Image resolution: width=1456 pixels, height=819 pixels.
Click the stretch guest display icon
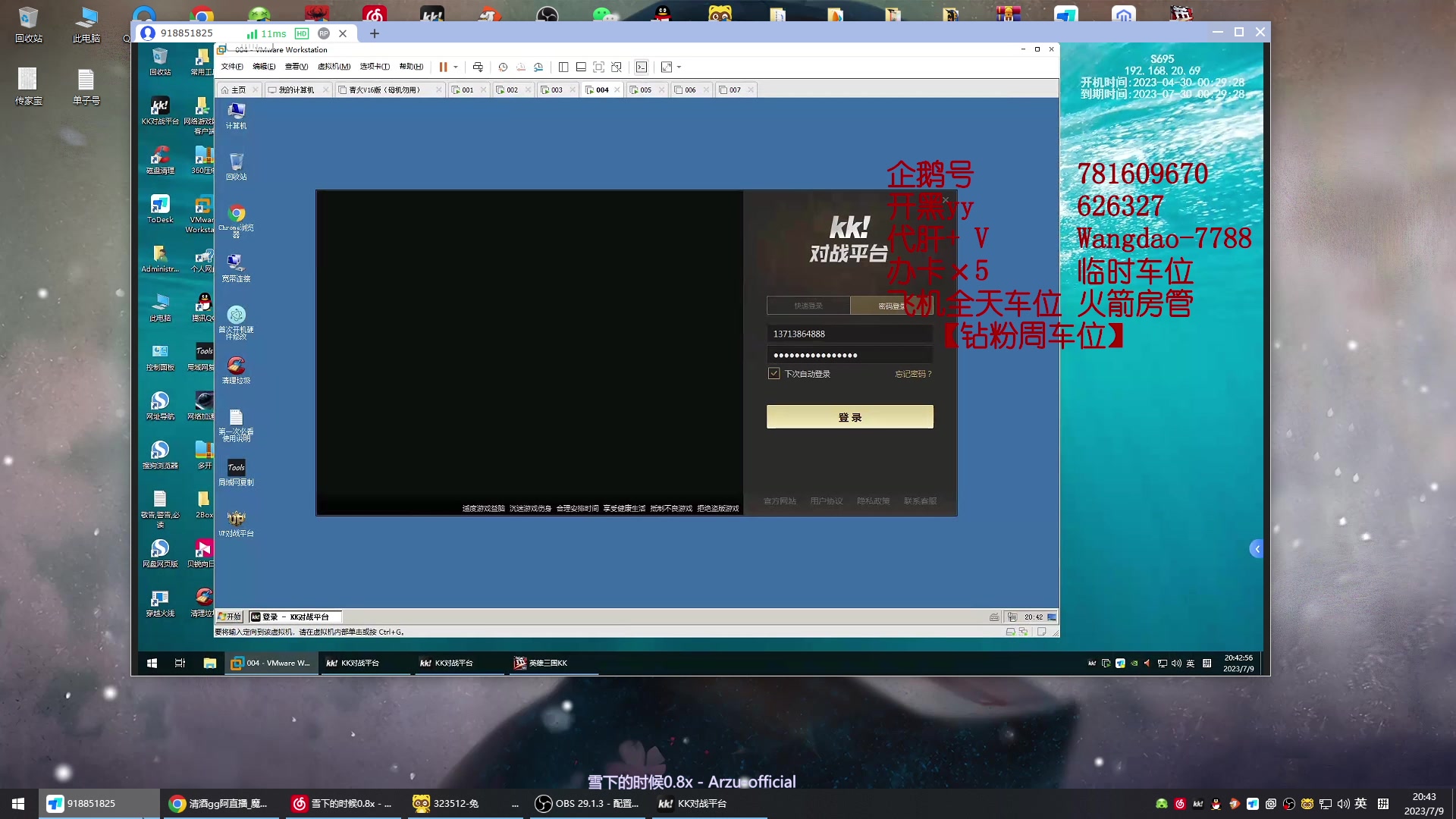(667, 67)
